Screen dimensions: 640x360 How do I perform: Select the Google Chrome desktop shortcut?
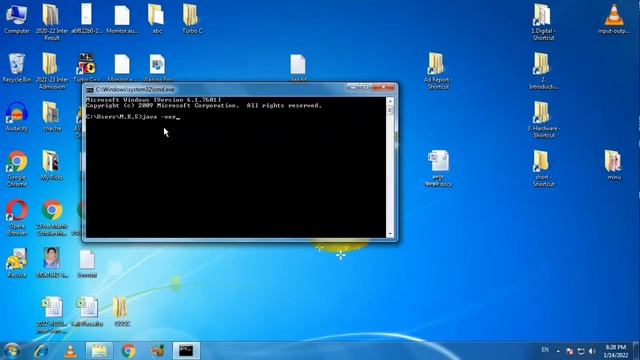[x=16, y=168]
